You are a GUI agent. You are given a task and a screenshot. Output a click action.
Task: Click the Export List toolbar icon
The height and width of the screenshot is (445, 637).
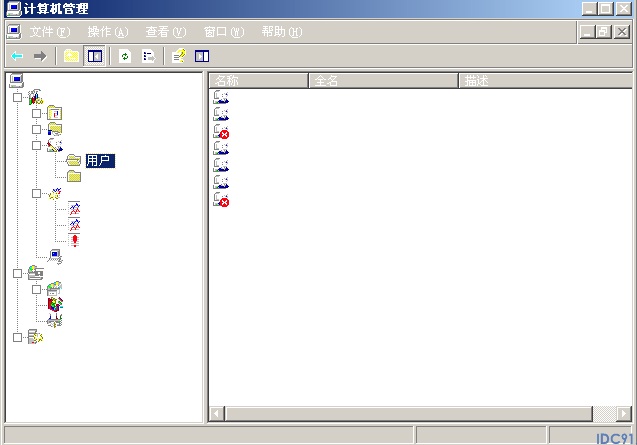pyautogui.click(x=149, y=56)
